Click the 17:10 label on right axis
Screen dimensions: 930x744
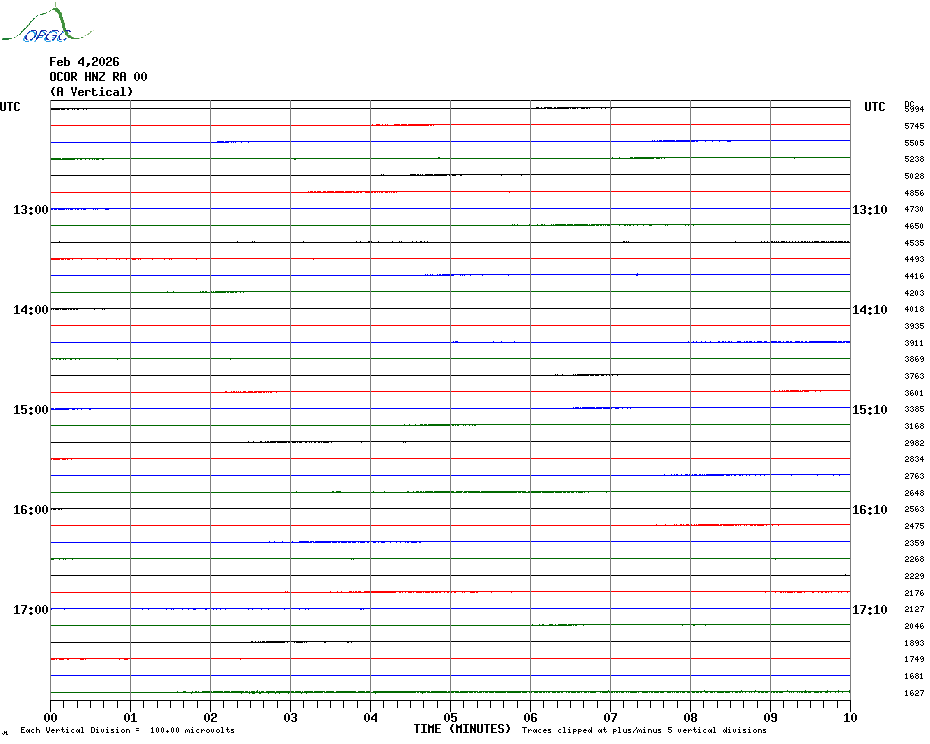pyautogui.click(x=869, y=610)
